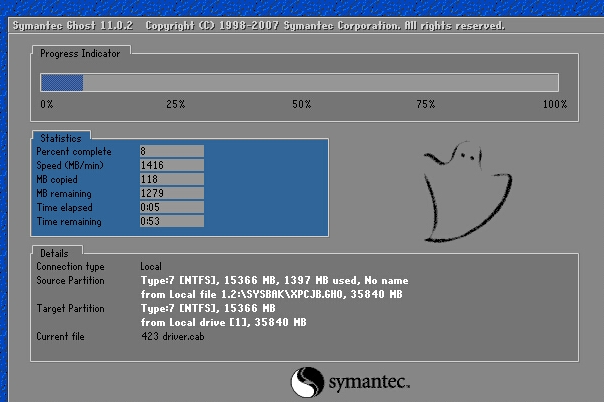Click the Time remaining value 0:53
The image size is (604, 402).
(x=172, y=221)
